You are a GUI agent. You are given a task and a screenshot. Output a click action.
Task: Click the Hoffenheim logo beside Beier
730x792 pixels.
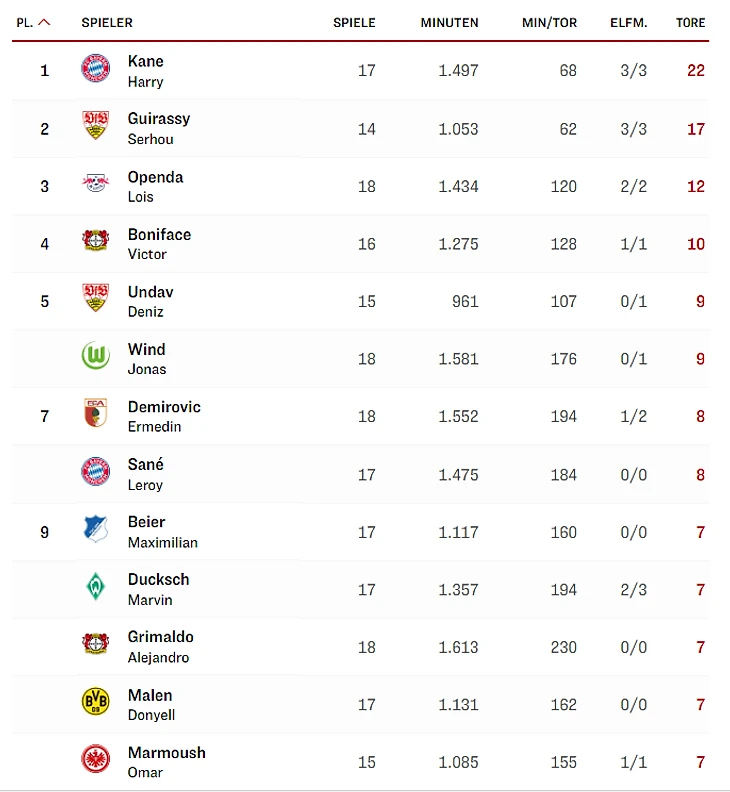pos(96,529)
